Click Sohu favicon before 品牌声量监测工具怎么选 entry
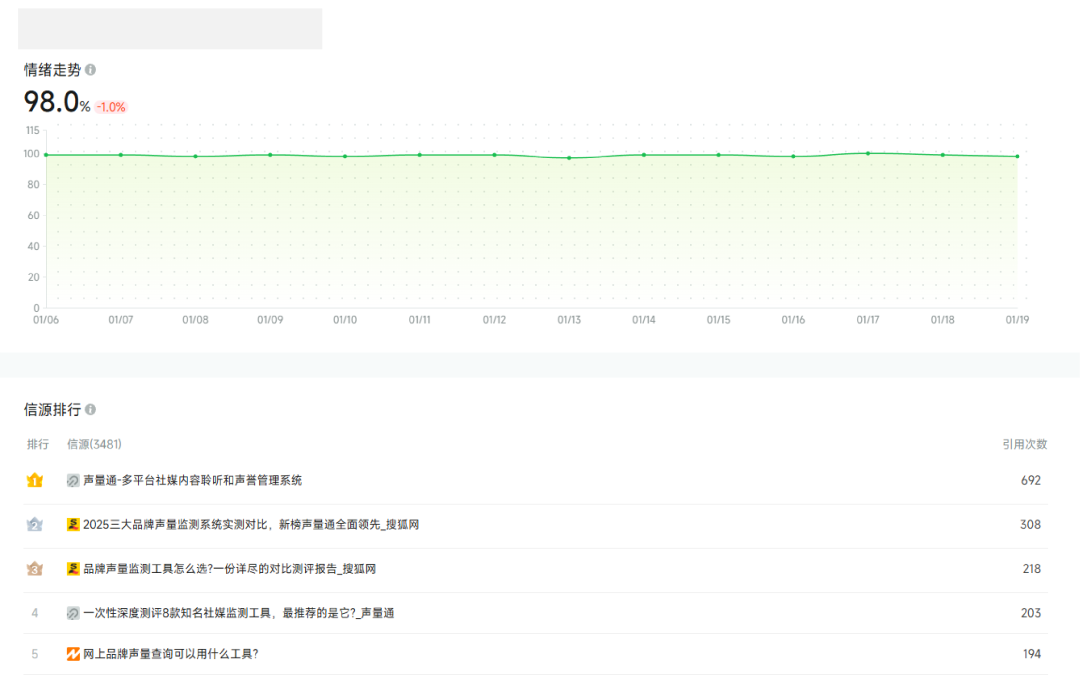 point(73,569)
